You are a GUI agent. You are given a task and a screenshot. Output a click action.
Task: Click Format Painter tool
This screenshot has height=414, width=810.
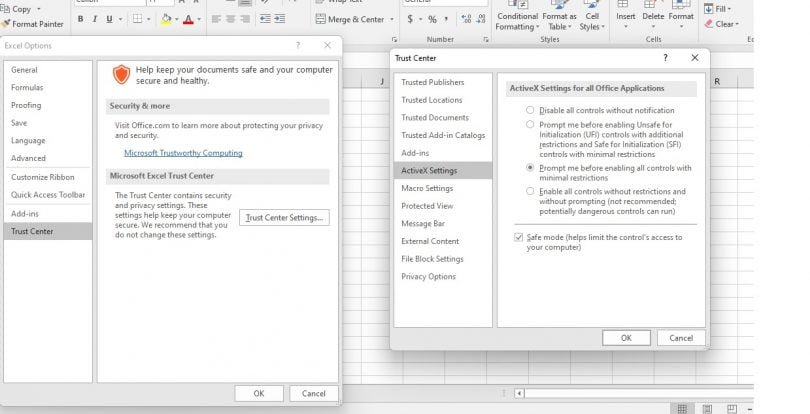tap(32, 24)
